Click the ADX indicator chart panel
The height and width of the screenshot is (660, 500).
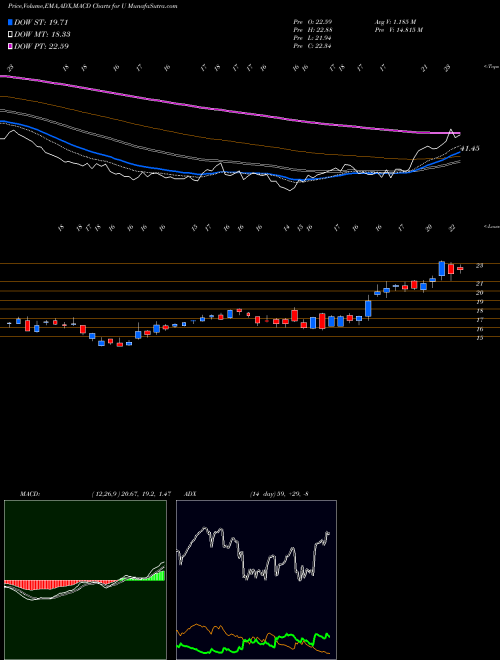pyautogui.click(x=256, y=580)
